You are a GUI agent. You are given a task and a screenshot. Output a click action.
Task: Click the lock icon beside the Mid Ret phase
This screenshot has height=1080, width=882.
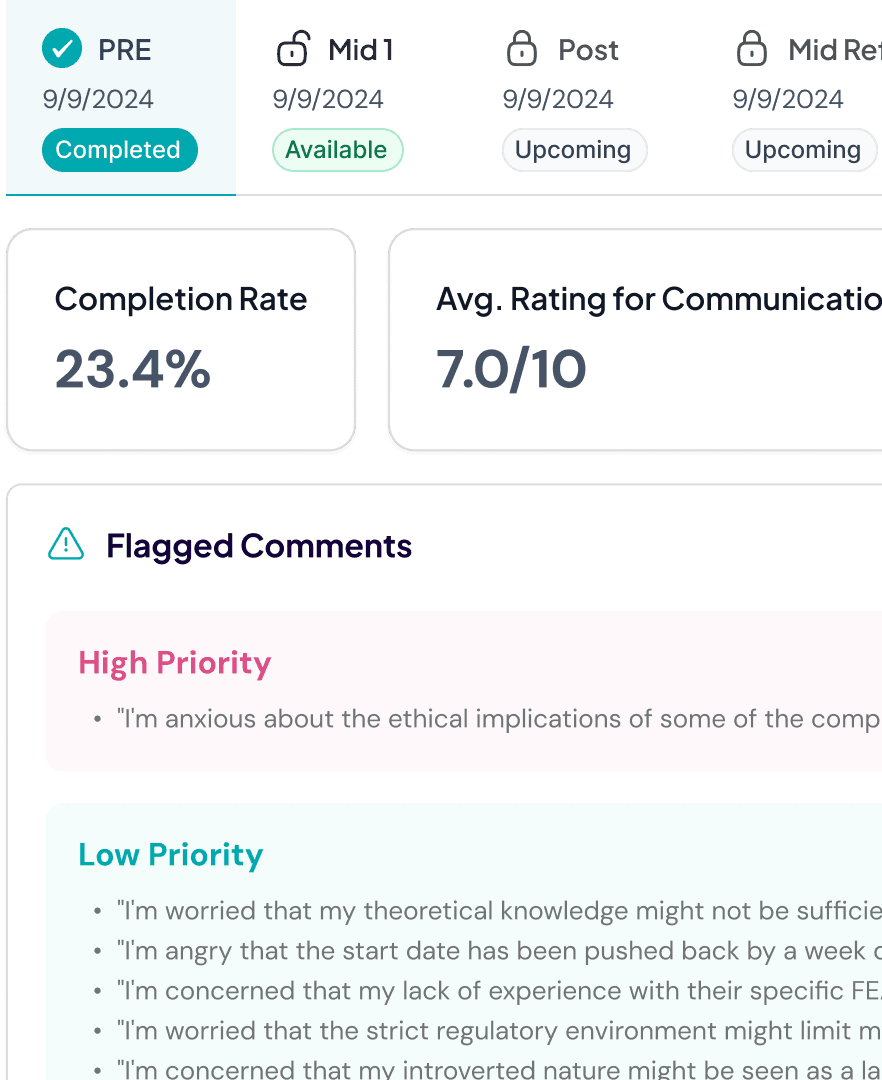coord(753,48)
